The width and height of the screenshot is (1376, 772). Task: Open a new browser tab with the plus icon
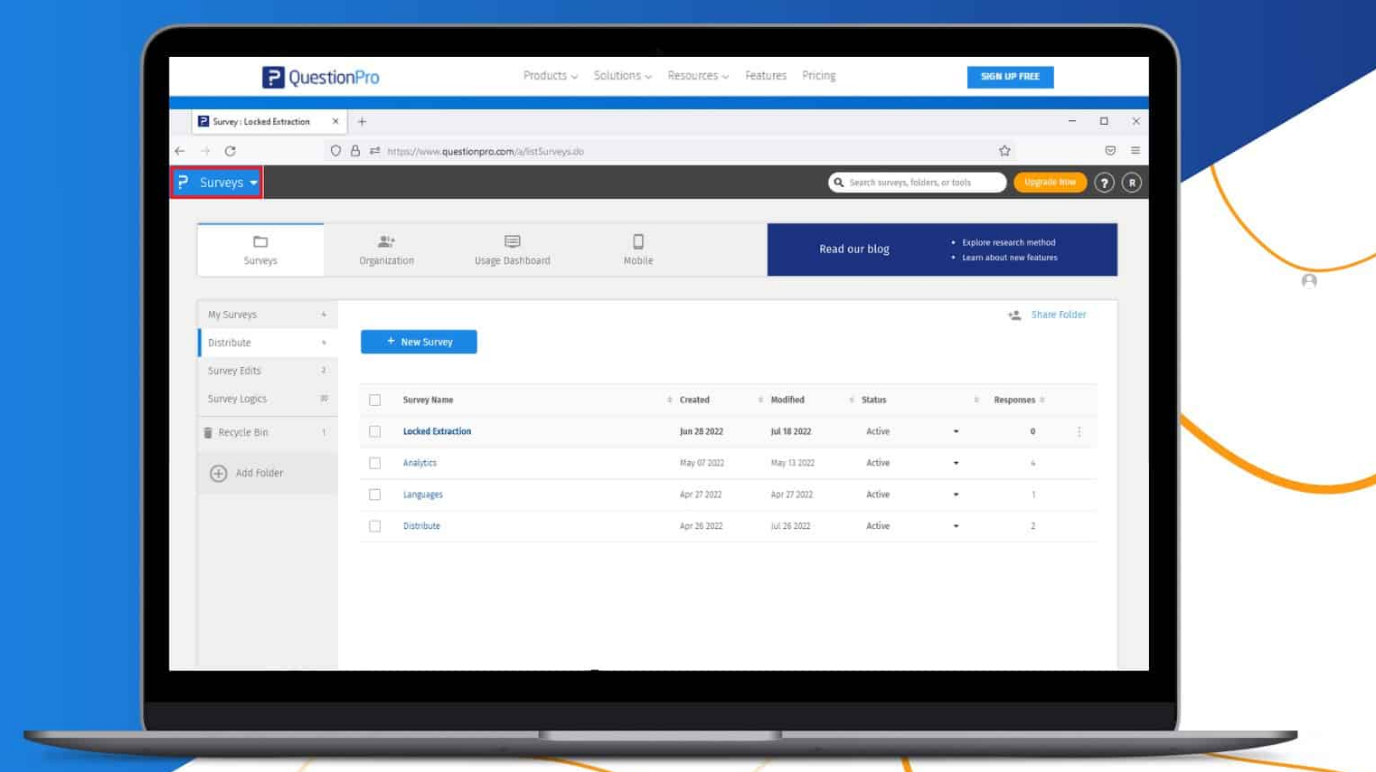362,122
